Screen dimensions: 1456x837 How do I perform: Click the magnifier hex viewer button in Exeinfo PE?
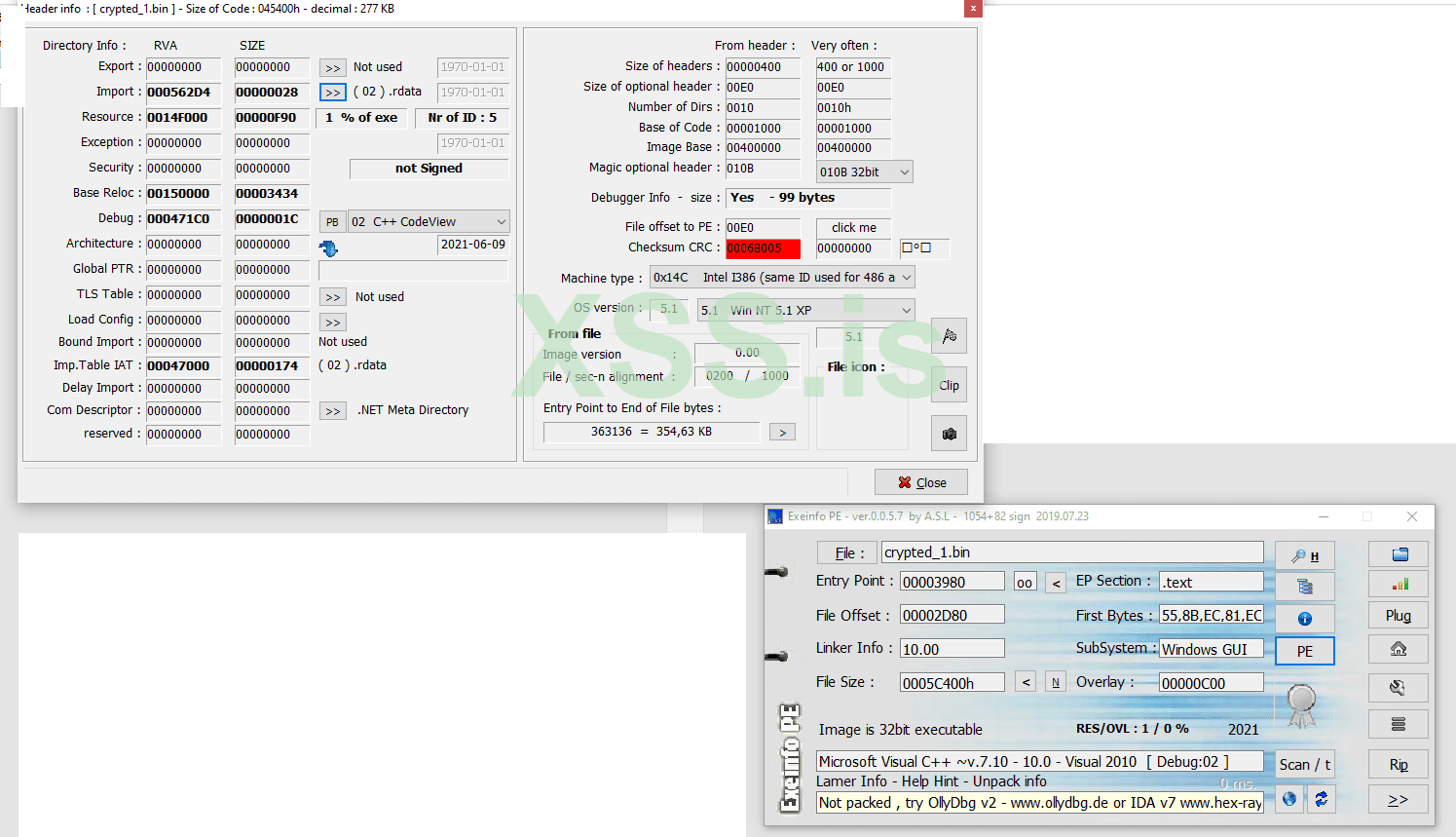point(1304,555)
